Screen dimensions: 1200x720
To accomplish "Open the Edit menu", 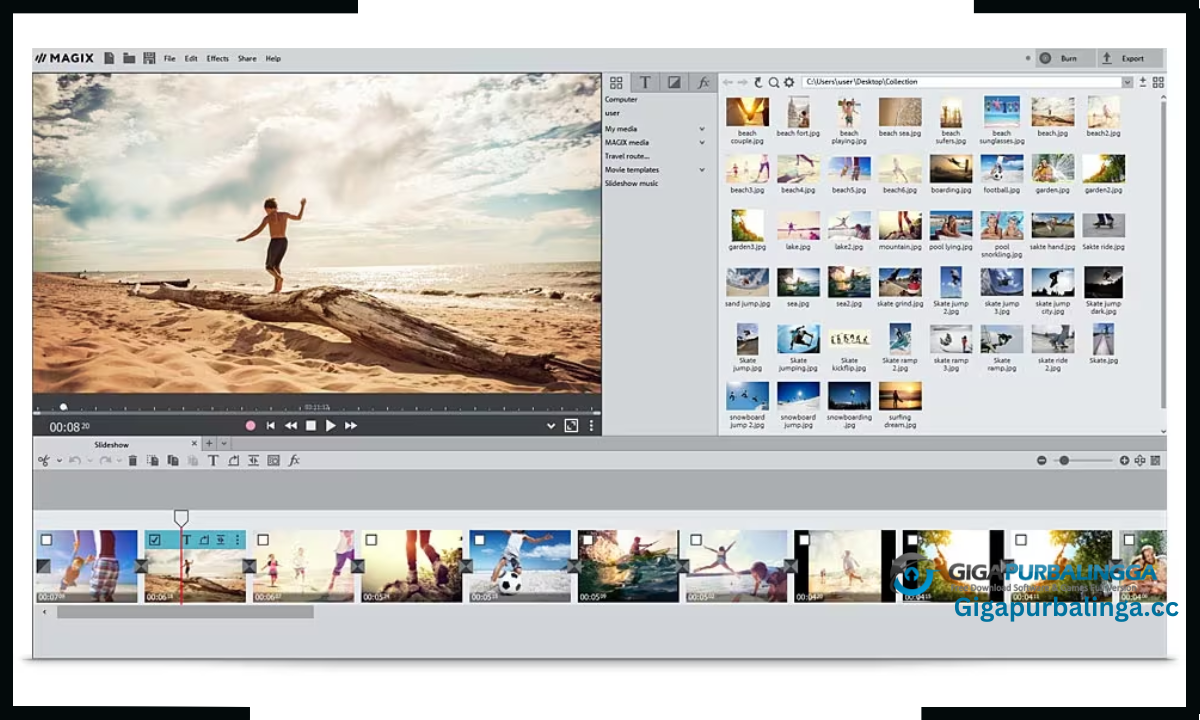I will coord(191,59).
